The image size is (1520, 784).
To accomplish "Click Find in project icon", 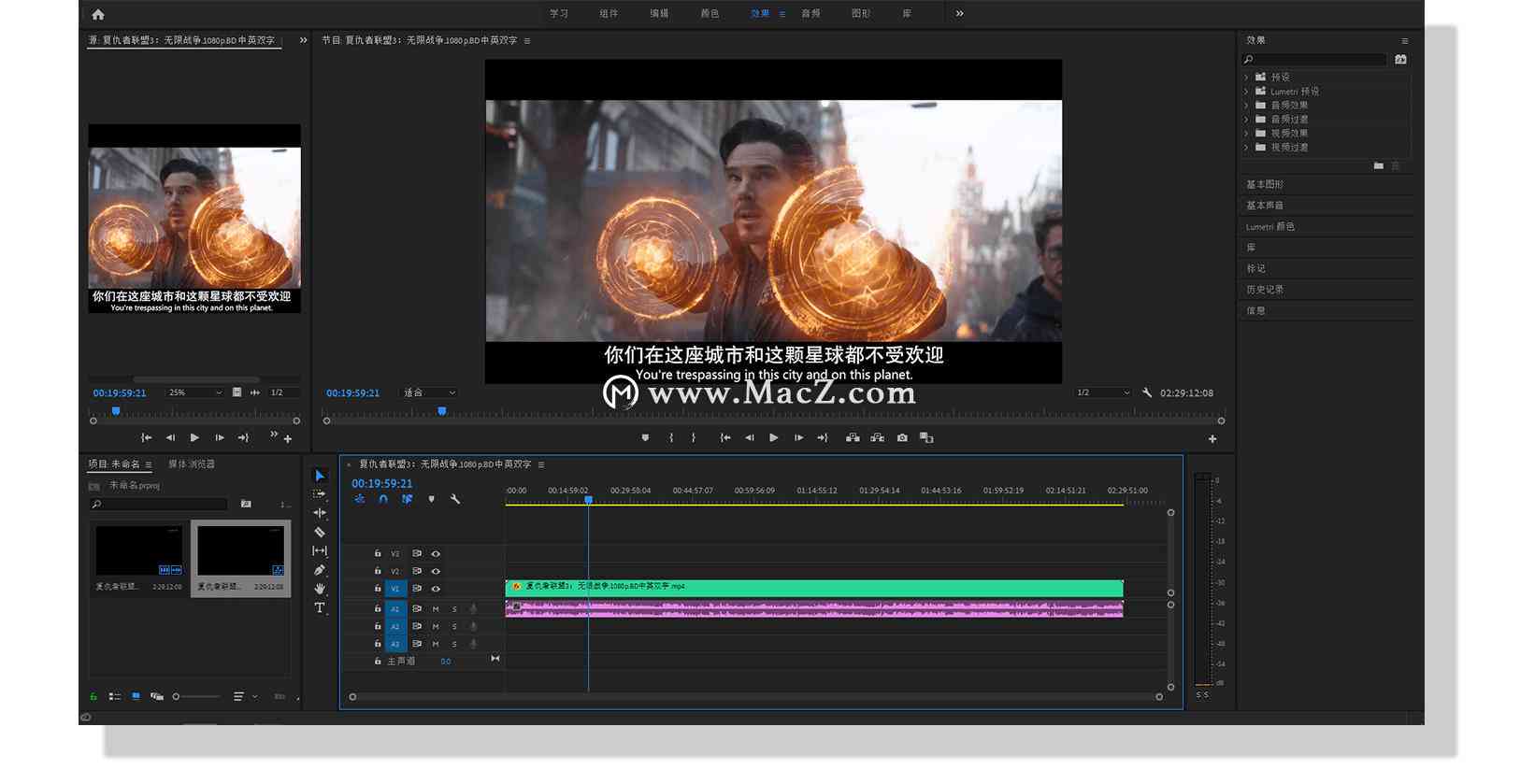I will 246,504.
